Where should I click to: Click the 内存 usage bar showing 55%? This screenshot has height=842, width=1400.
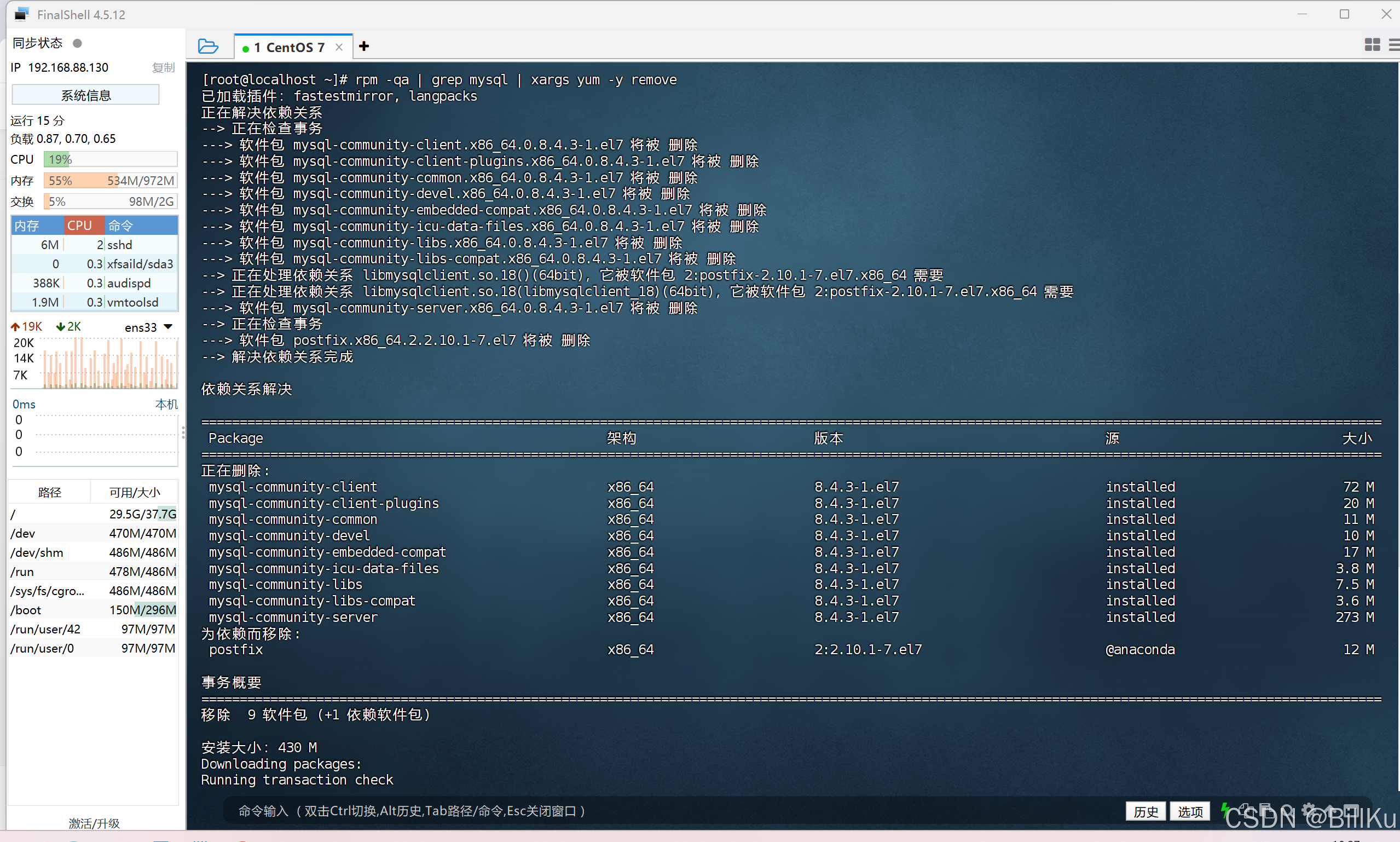click(x=111, y=181)
